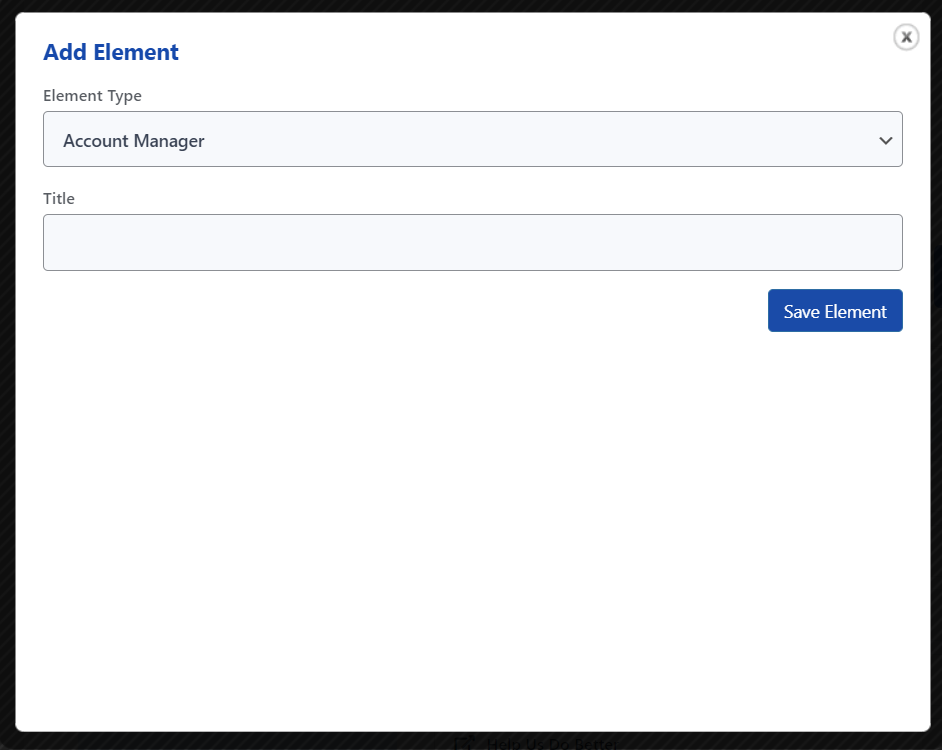
Task: Open the Element Type dropdown
Action: click(473, 139)
